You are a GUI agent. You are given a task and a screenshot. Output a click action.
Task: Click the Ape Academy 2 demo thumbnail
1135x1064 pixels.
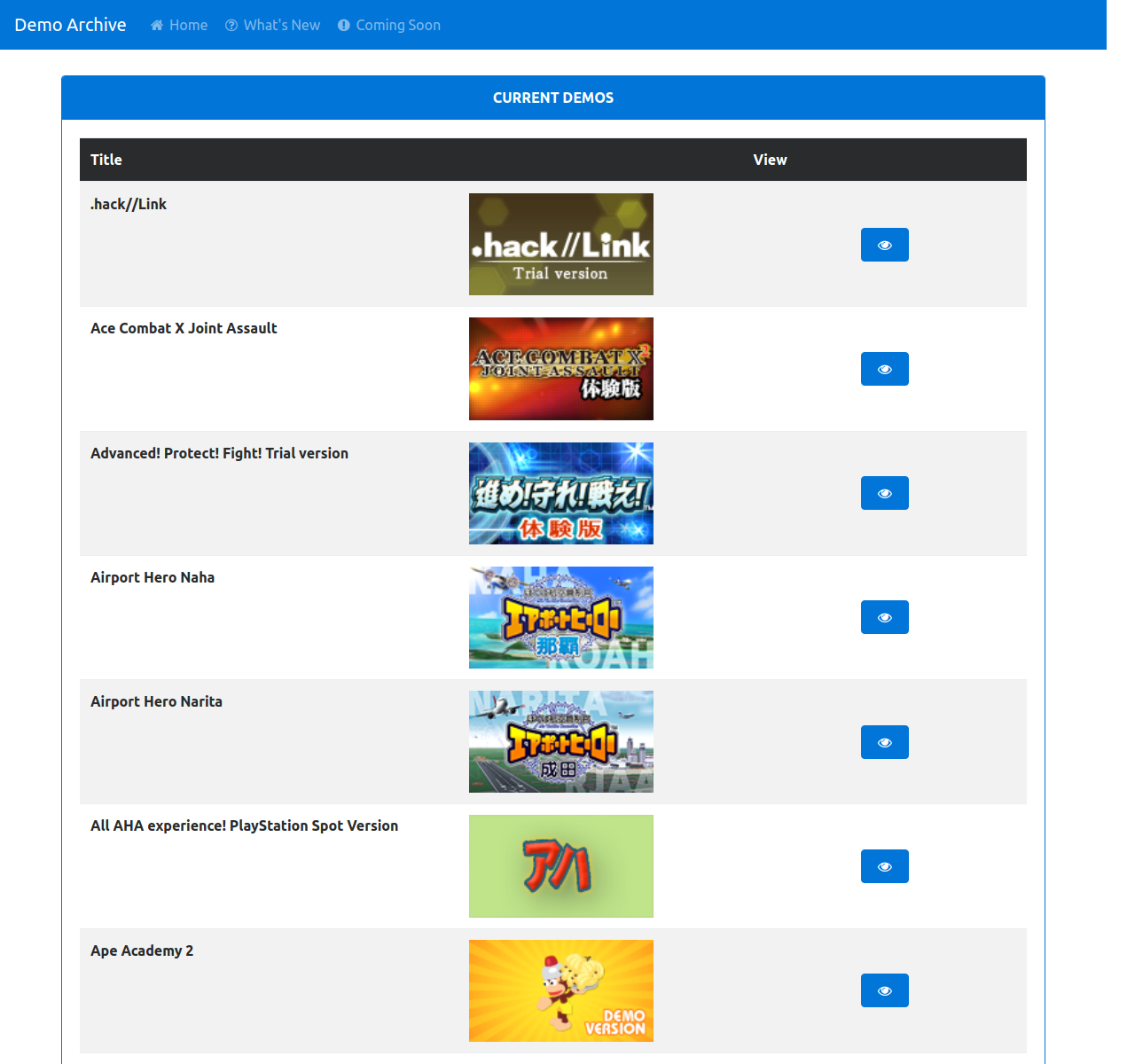click(561, 990)
